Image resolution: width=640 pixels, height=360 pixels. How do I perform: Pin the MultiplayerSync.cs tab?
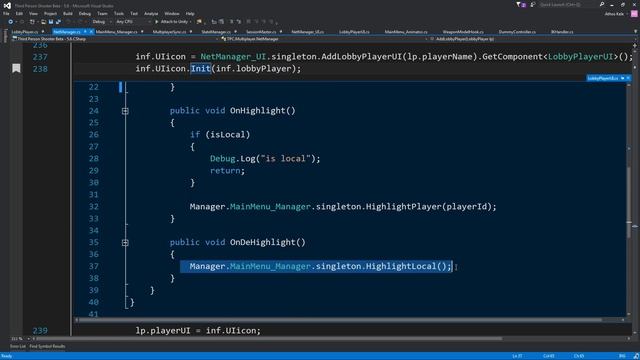coord(191,31)
